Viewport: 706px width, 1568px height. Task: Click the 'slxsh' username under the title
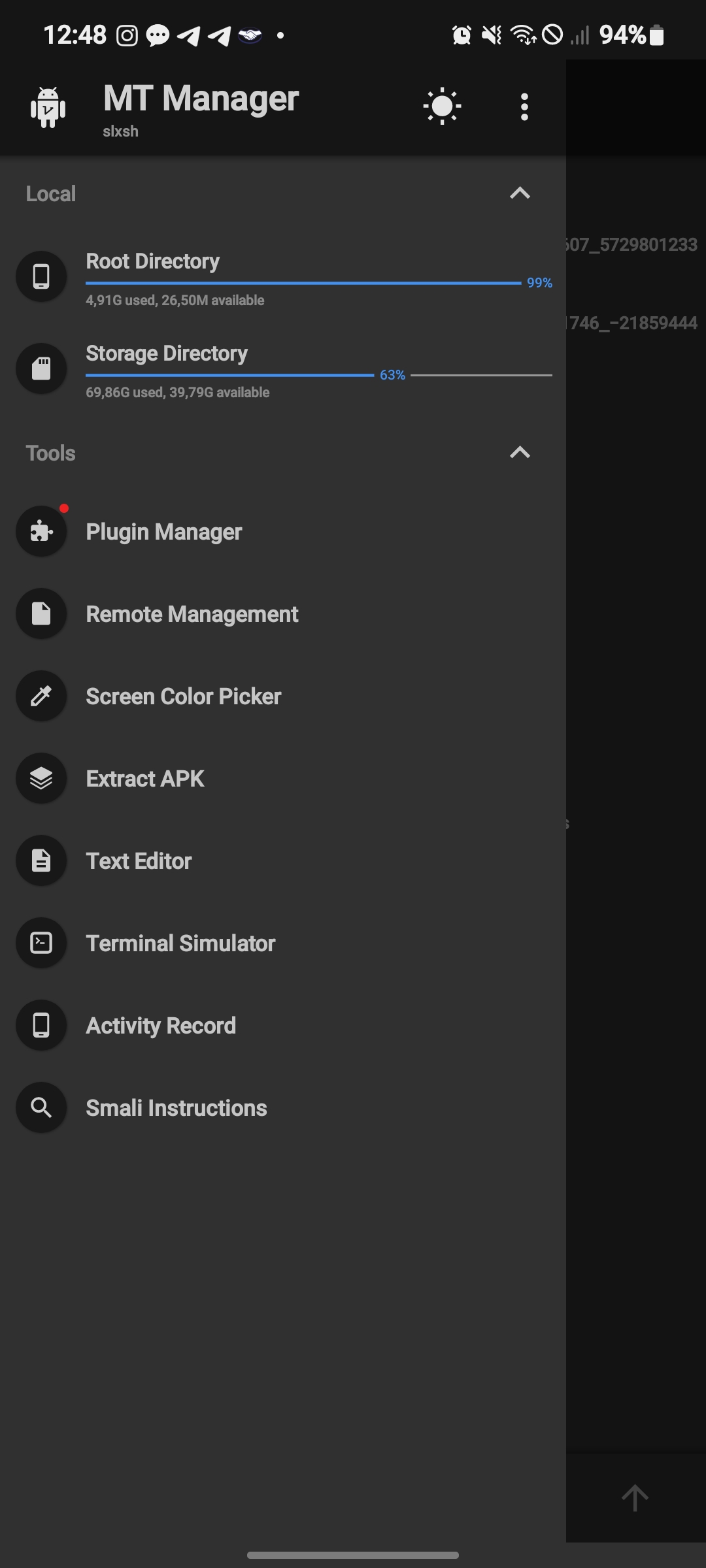(120, 131)
